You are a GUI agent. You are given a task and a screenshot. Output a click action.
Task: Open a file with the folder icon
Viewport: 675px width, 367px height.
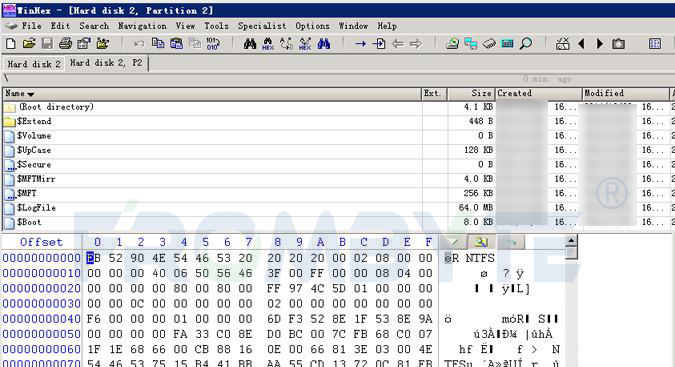pos(29,43)
